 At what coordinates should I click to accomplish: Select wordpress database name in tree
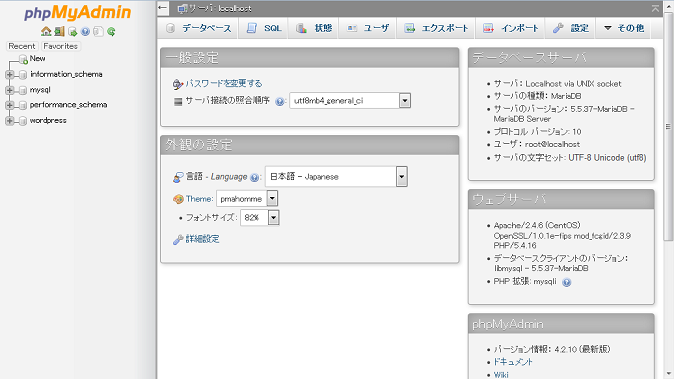48,120
